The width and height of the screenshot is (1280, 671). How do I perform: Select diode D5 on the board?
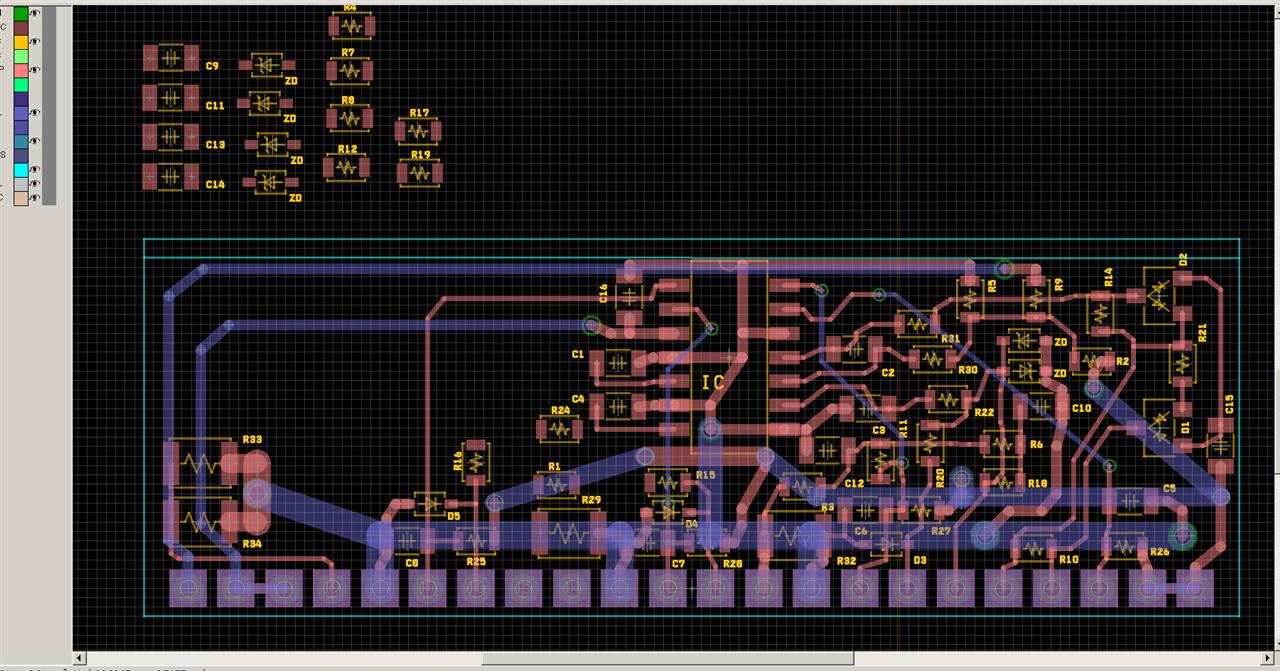tap(432, 504)
